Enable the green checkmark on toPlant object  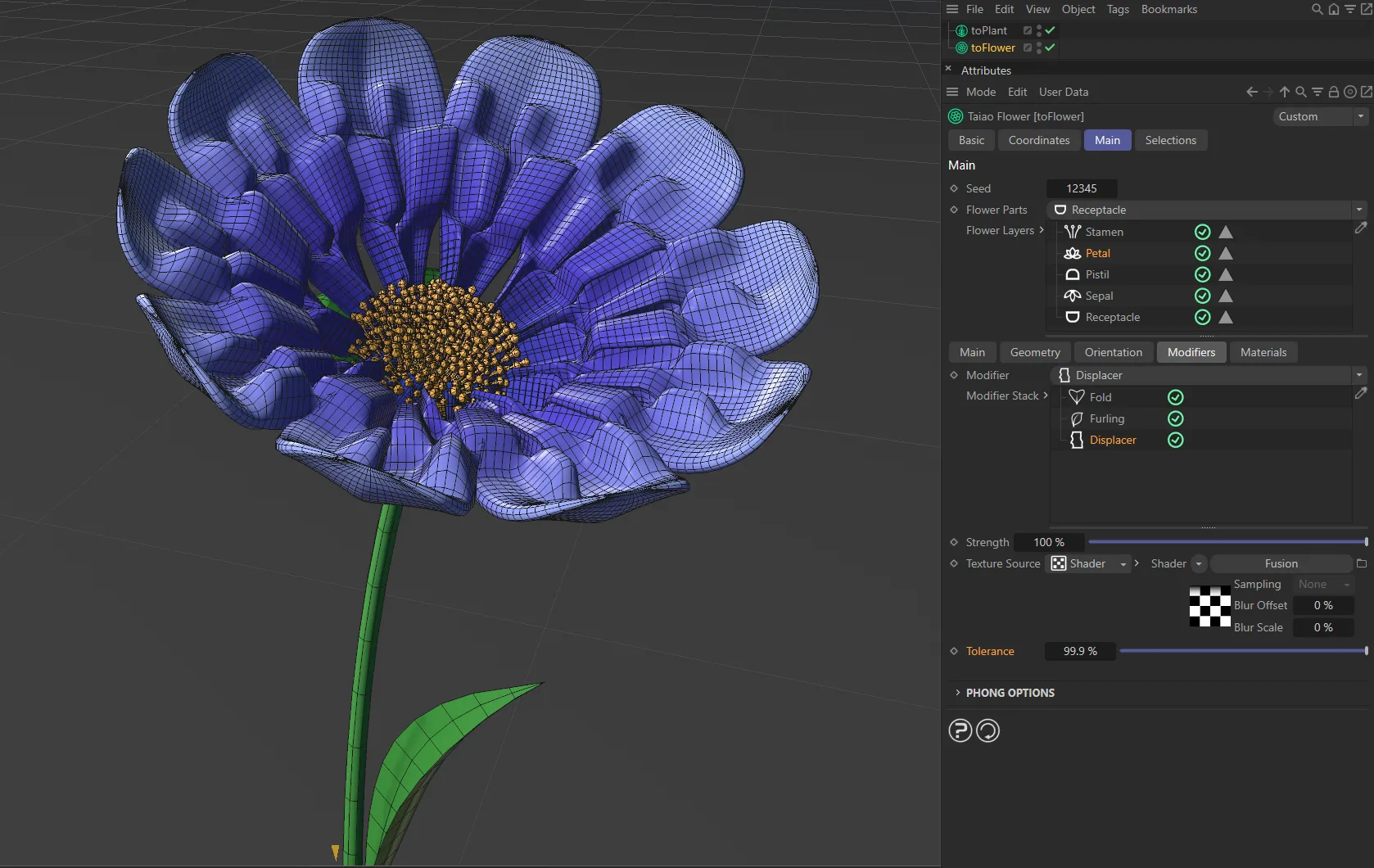coord(1049,30)
